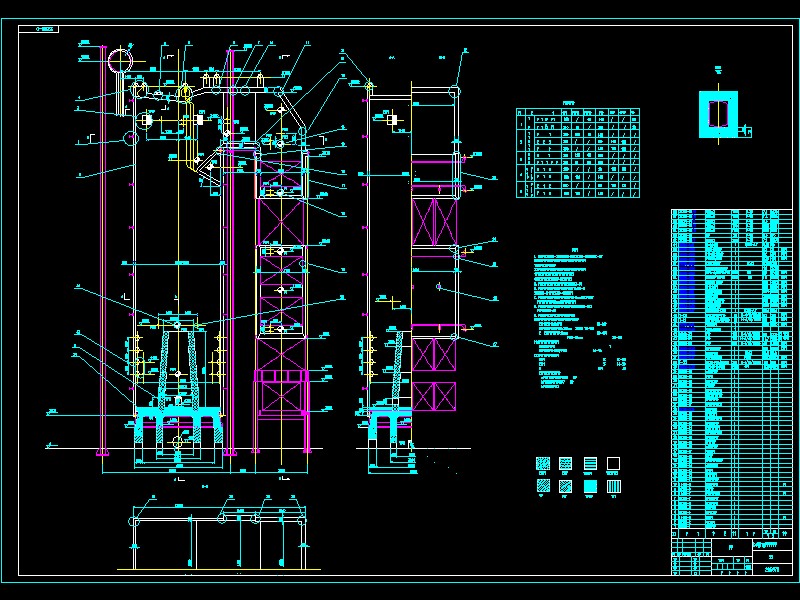Toggle the dotted-hatch legend swatch in the legend row
This screenshot has height=600, width=800.
[x=543, y=462]
